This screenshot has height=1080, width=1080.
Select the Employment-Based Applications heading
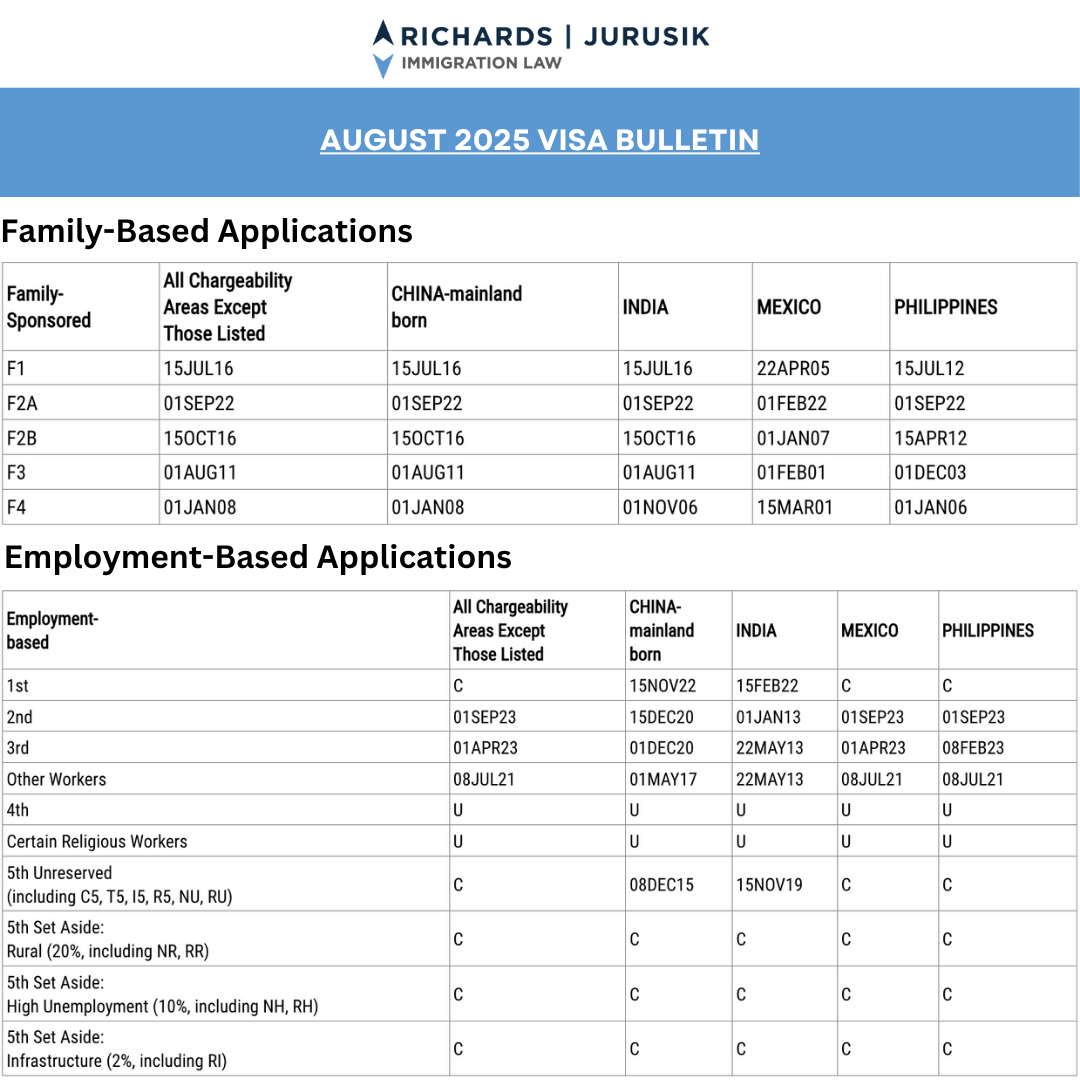click(258, 557)
